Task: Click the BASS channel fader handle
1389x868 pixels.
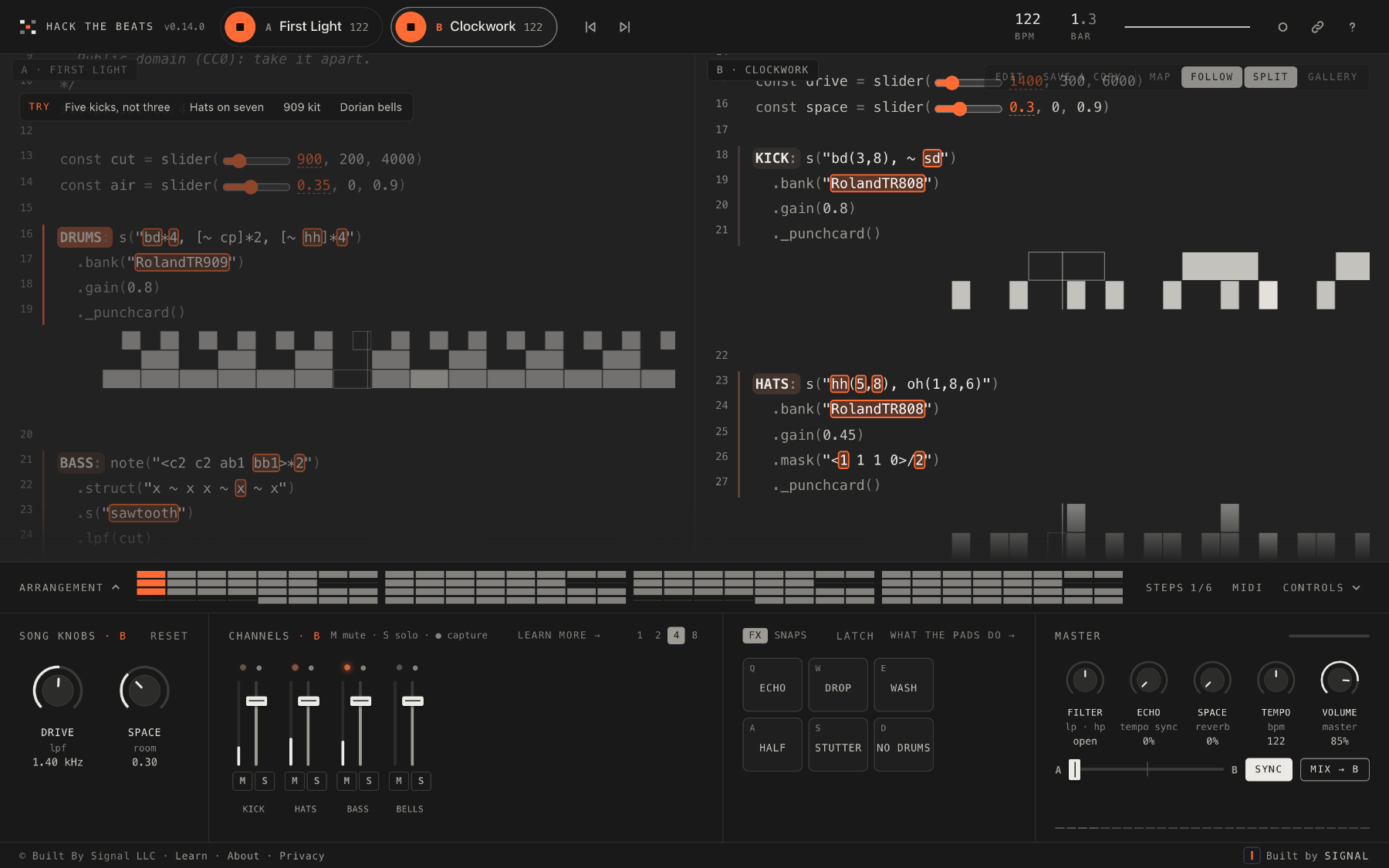Action: pyautogui.click(x=360, y=701)
